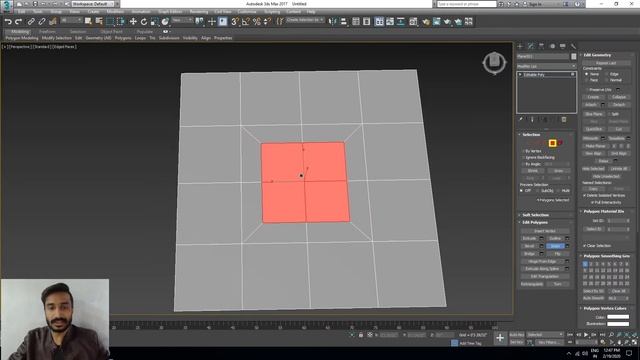Viewport: 640px width, 360px height.
Task: Expand the Soft Selection rollout
Action: (x=535, y=215)
